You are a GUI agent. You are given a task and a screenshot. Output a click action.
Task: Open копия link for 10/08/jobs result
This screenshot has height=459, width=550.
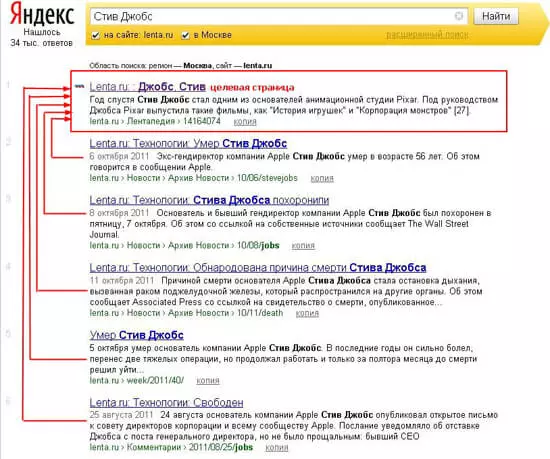[303, 245]
